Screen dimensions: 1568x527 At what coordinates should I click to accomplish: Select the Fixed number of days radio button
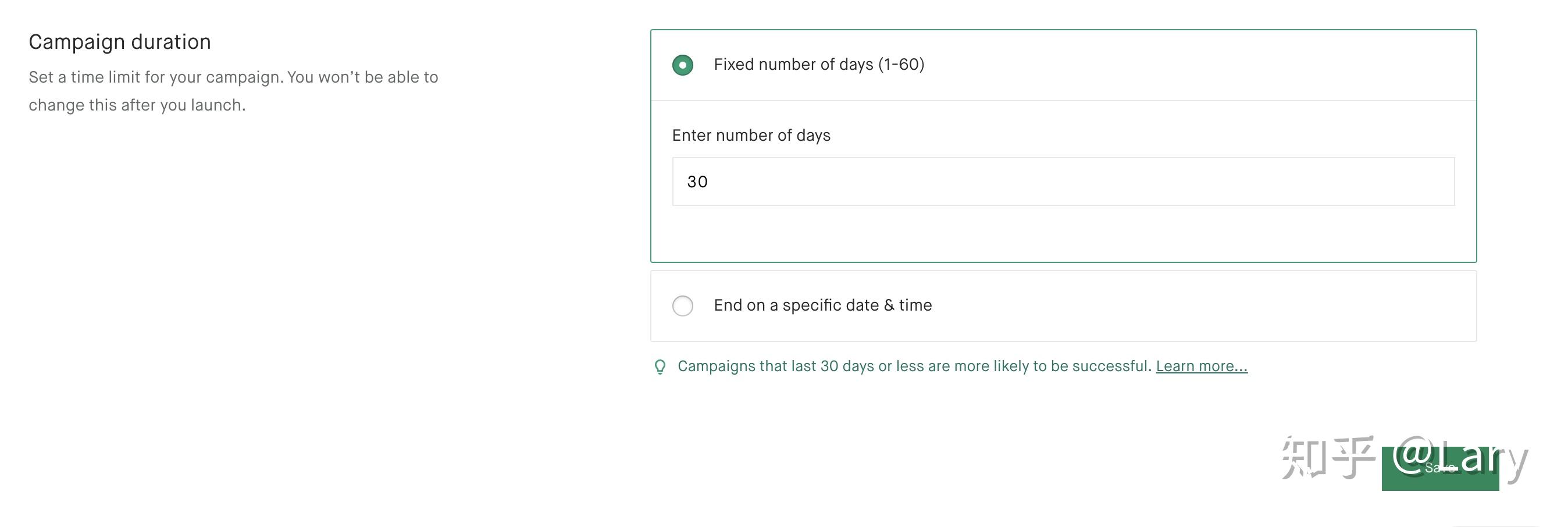(682, 65)
